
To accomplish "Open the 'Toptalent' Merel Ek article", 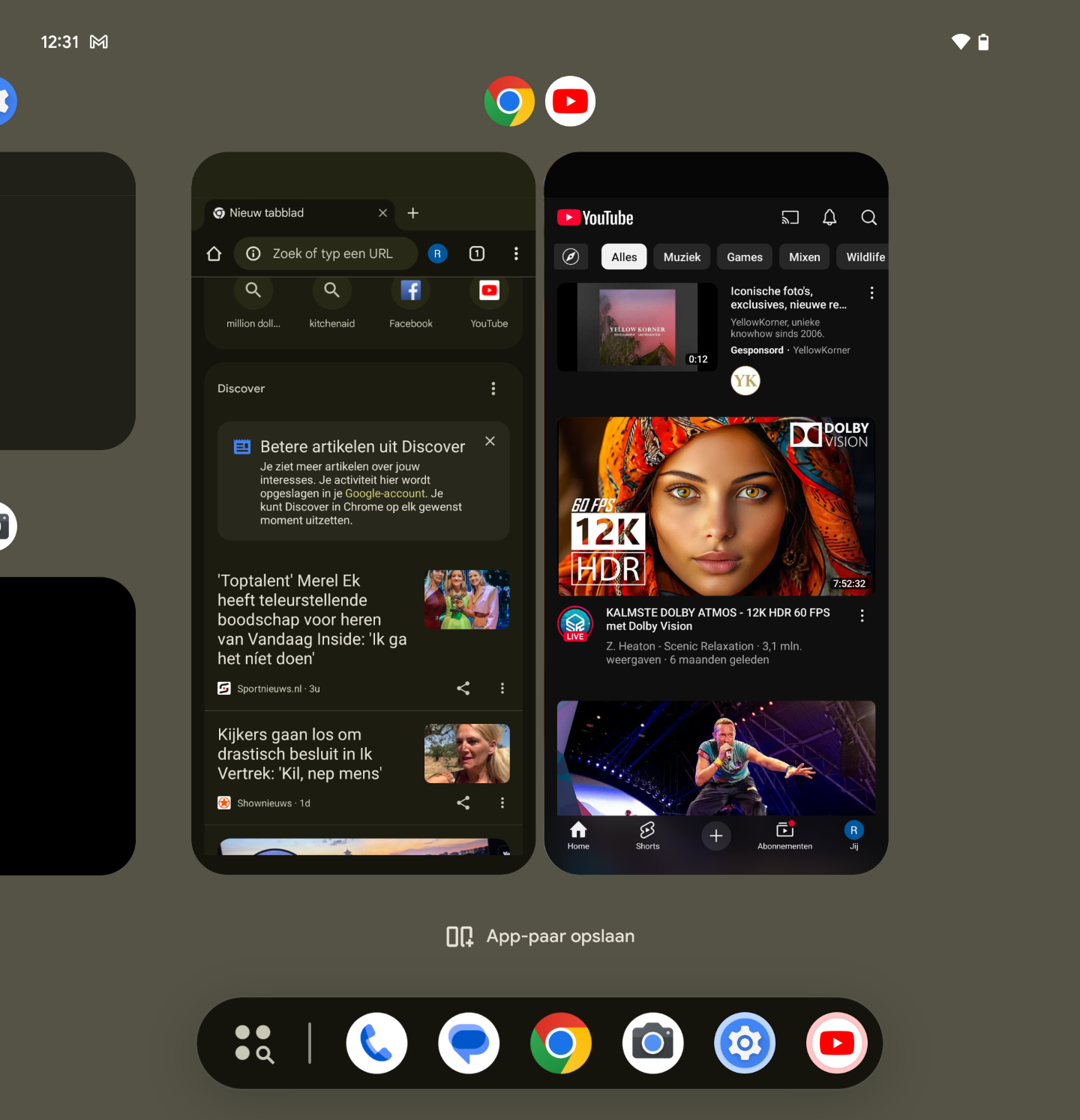I will [x=312, y=620].
